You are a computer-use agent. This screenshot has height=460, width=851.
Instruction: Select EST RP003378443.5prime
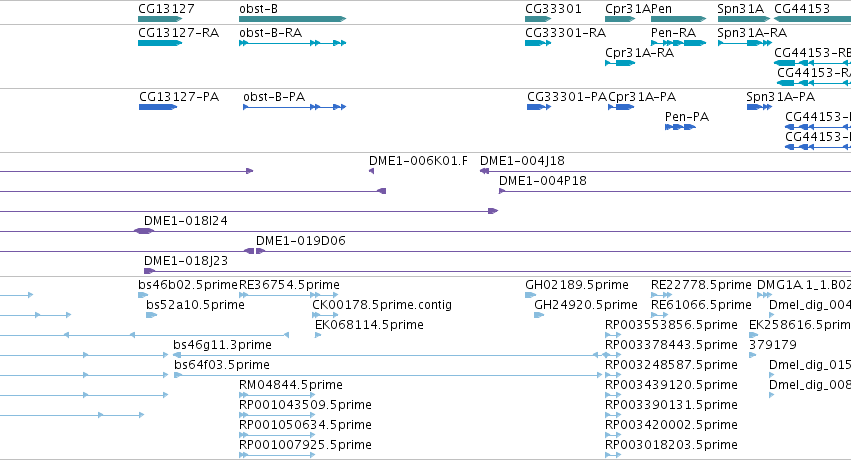671,345
